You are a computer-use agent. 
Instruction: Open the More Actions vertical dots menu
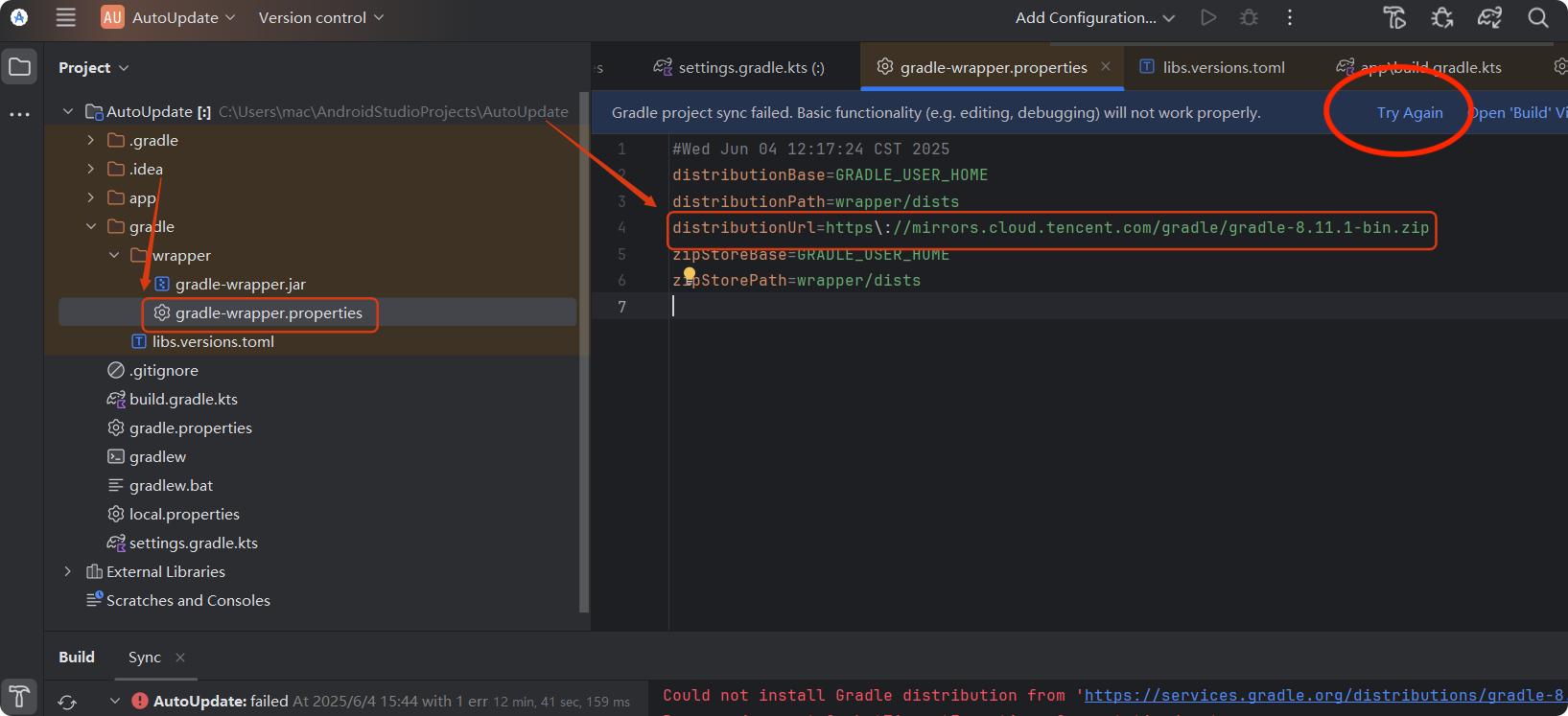pyautogui.click(x=1290, y=17)
